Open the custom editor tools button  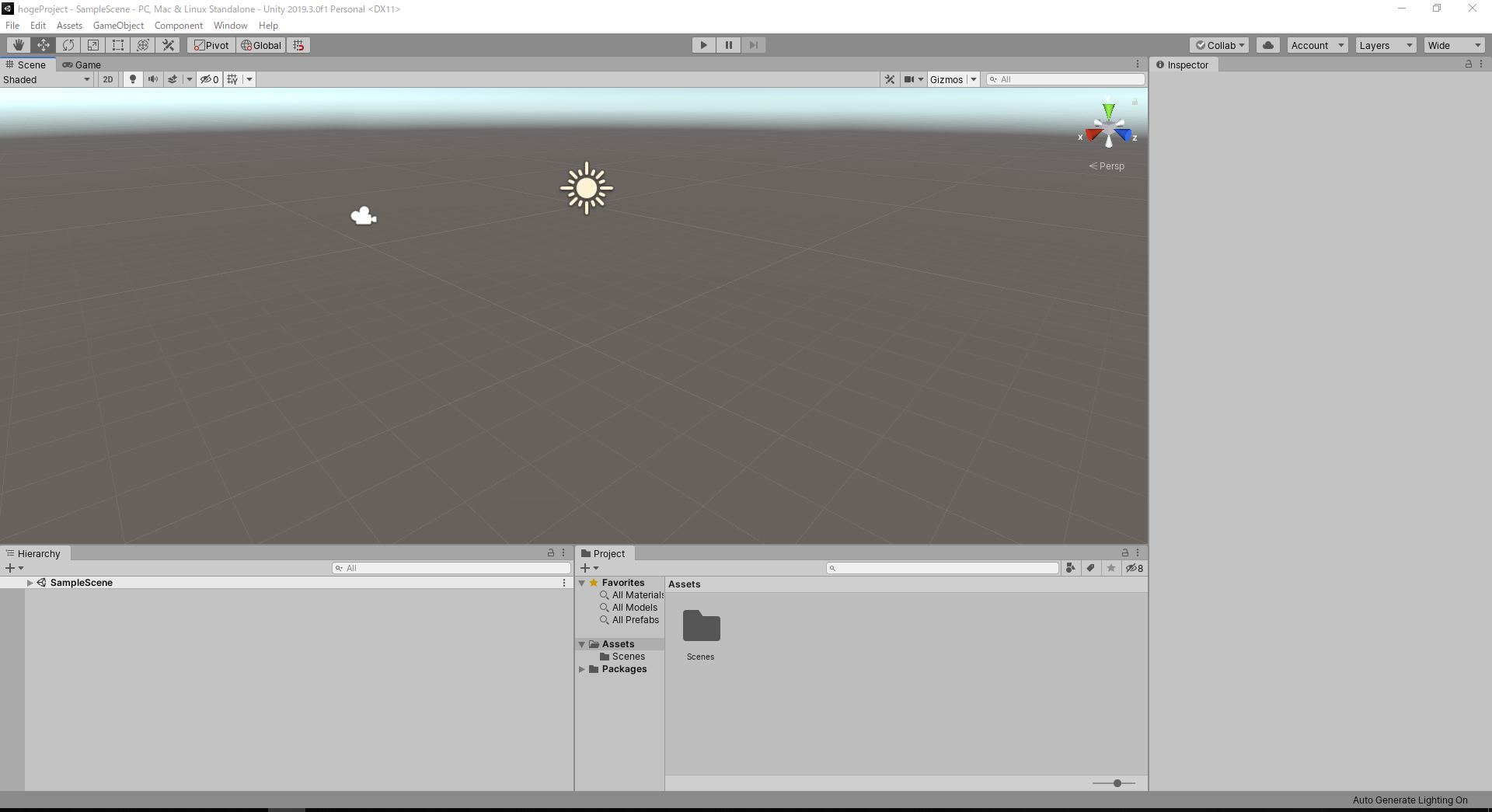pyautogui.click(x=168, y=45)
